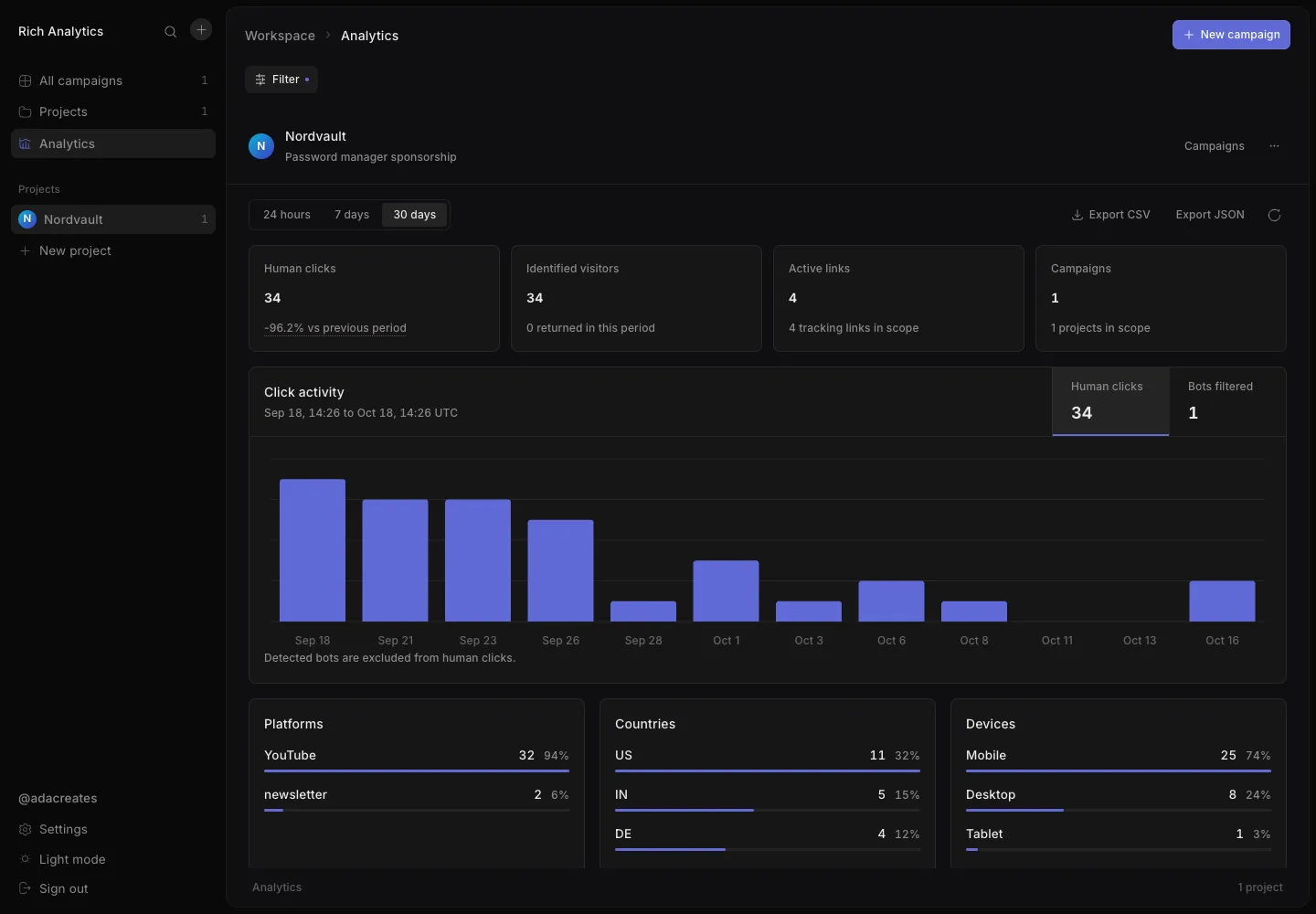Click IN row in Countries
1316x914 pixels.
768,798
